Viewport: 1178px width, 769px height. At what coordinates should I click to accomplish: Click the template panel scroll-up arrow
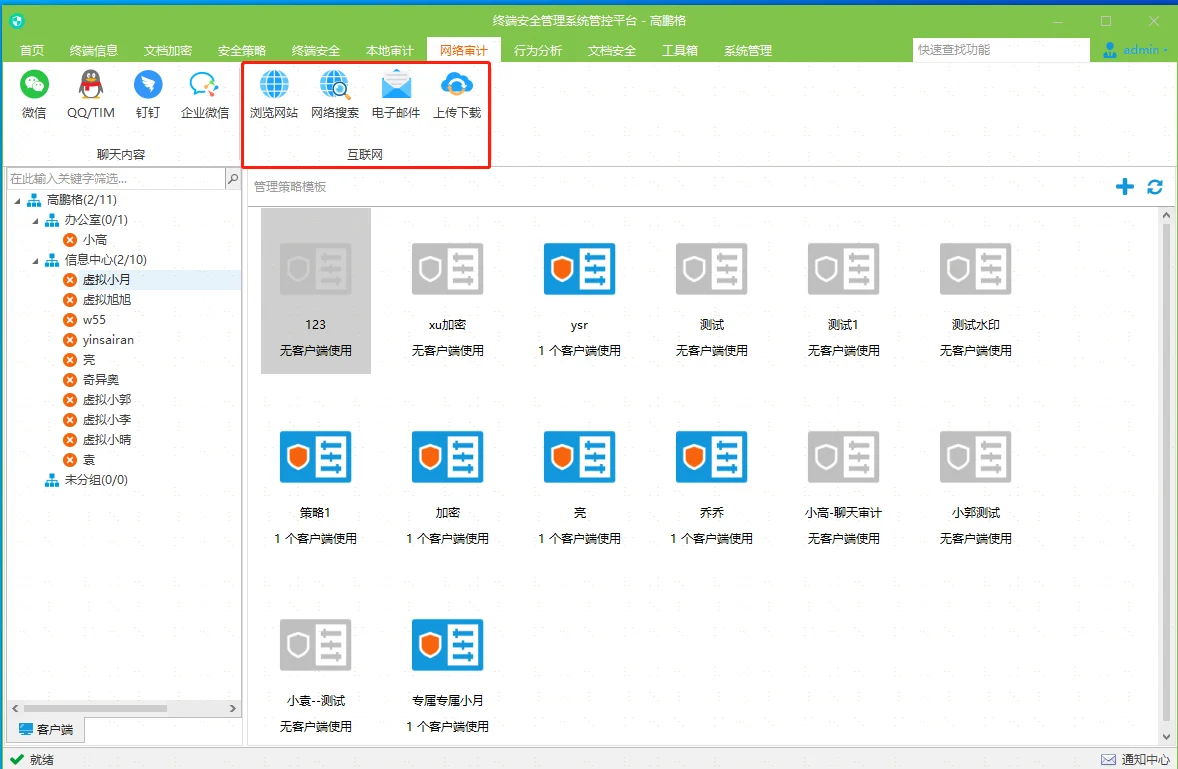click(1166, 216)
